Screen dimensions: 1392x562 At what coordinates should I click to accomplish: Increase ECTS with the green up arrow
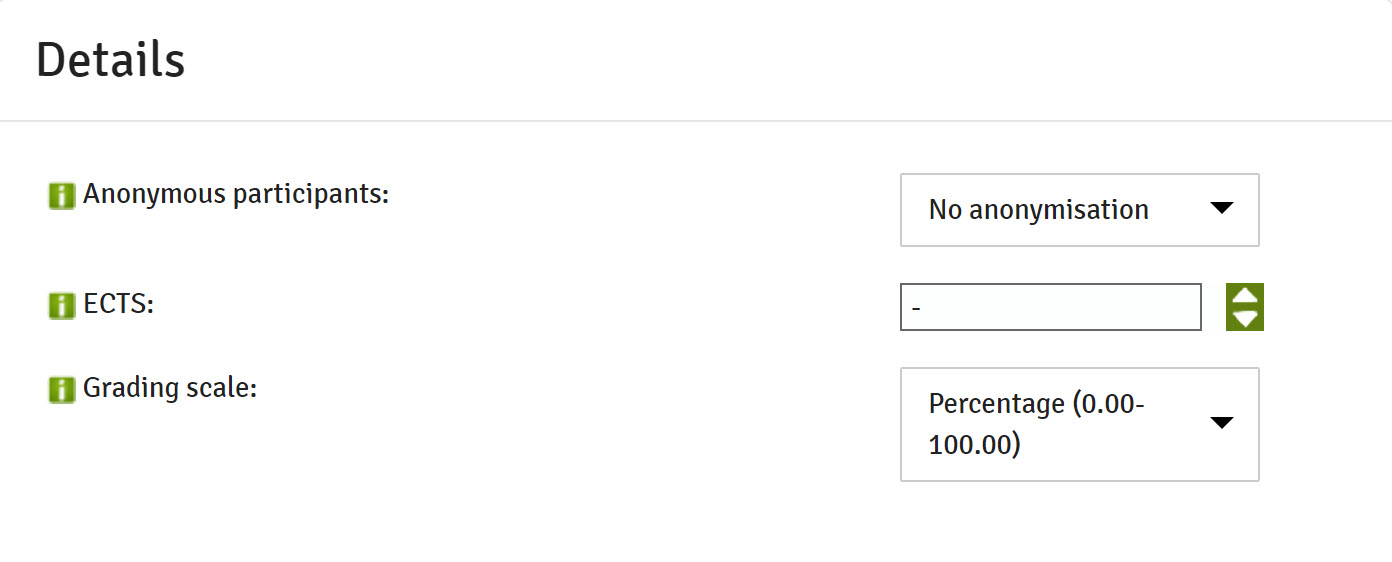tap(1245, 296)
